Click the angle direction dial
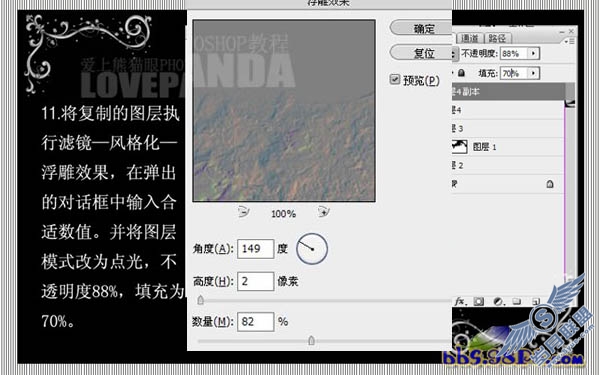 tap(312, 249)
